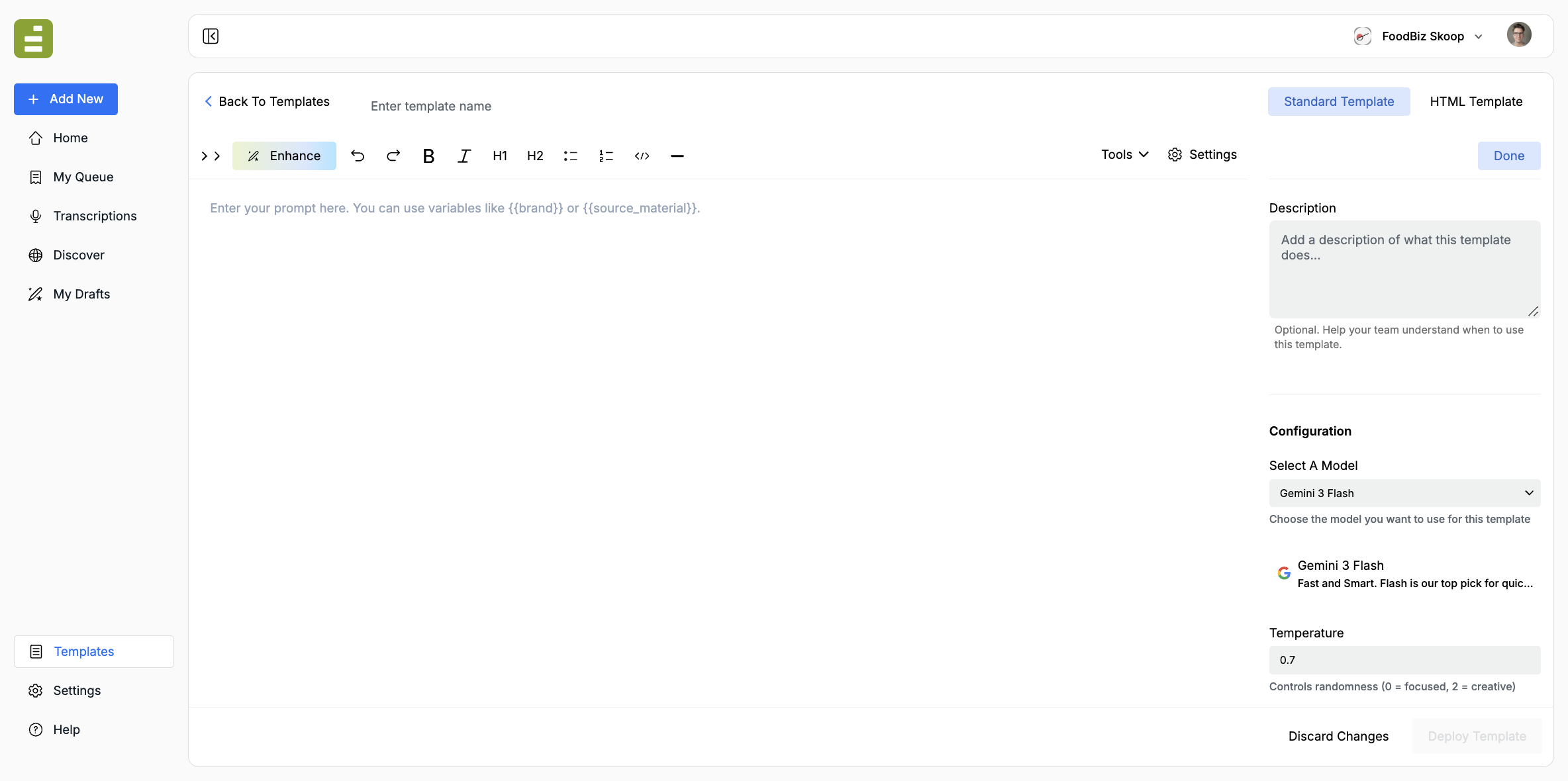This screenshot has height=781, width=1568.
Task: Switch to the Standard Template tab
Action: 1339,101
